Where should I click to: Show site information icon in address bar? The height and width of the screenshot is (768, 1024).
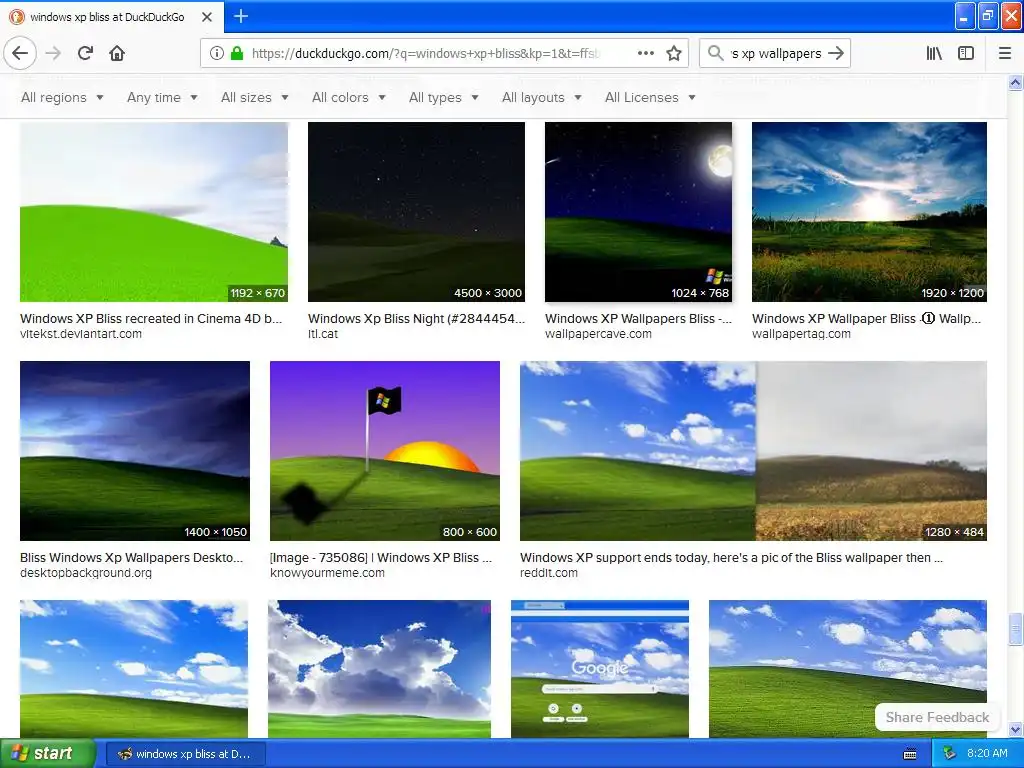[216, 54]
